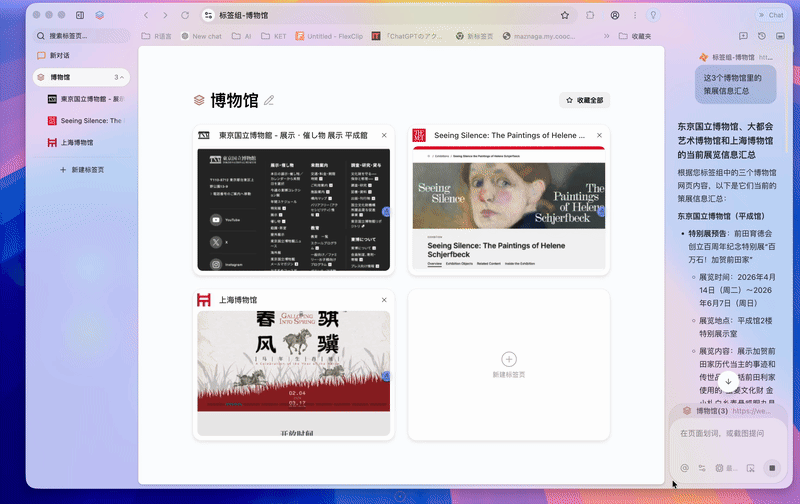Viewport: 800px width, 504px height.
Task: Open site settings icon in address bar
Action: click(208, 15)
